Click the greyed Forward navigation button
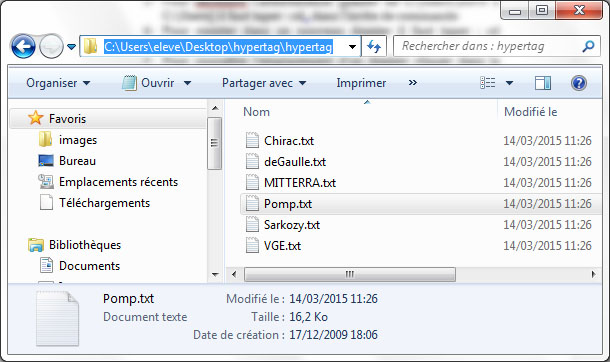610x362 pixels. coord(51,47)
